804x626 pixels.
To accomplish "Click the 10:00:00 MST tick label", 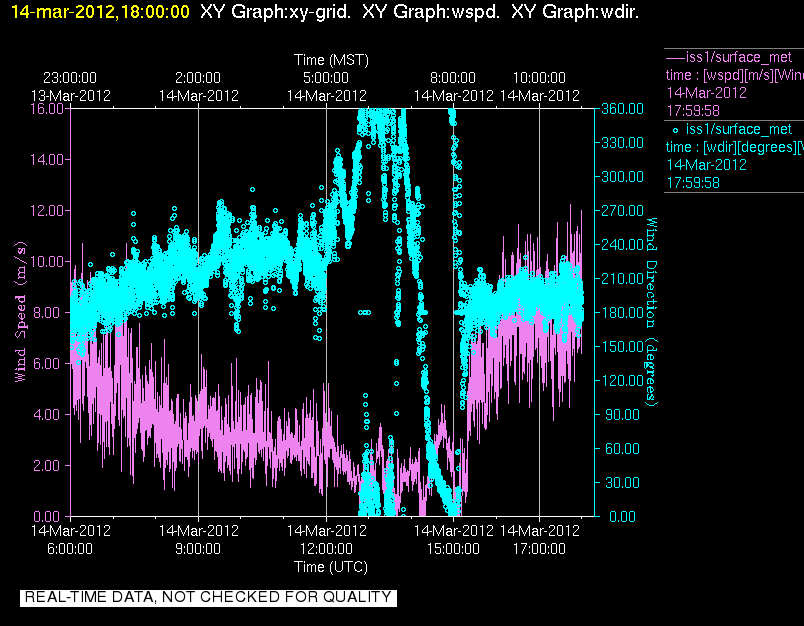I will coord(539,78).
